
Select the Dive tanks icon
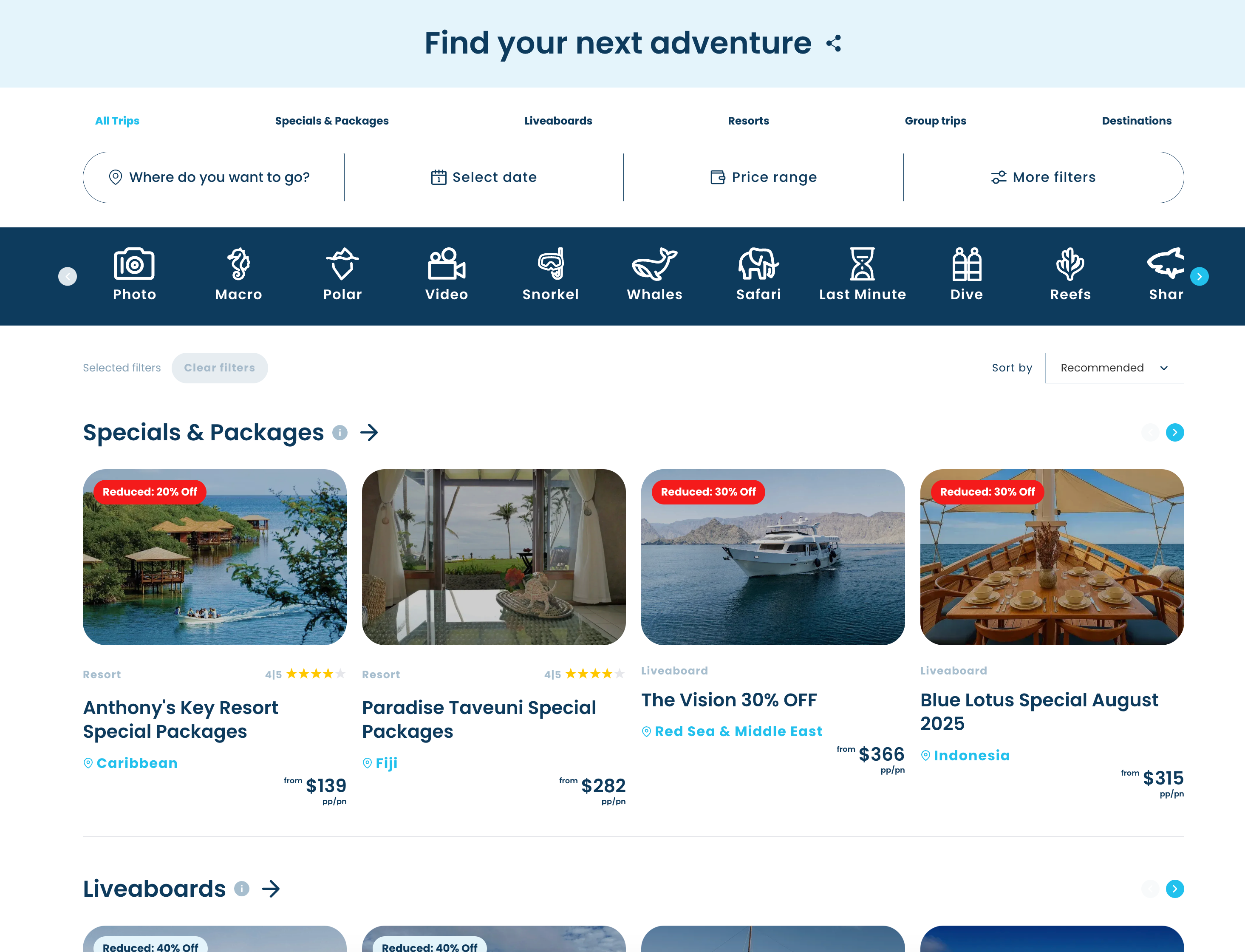coord(966,264)
